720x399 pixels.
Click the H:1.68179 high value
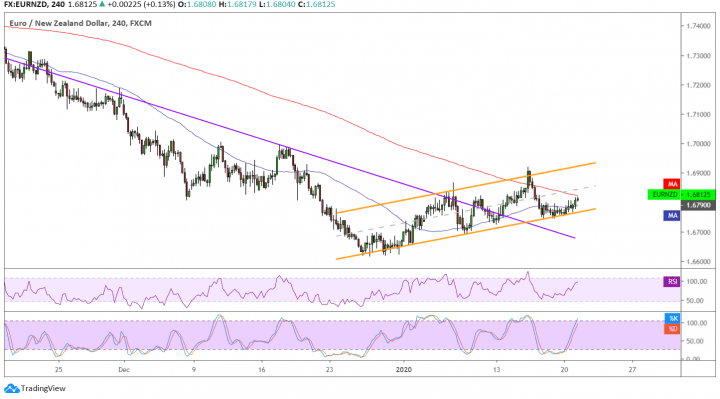click(x=237, y=5)
